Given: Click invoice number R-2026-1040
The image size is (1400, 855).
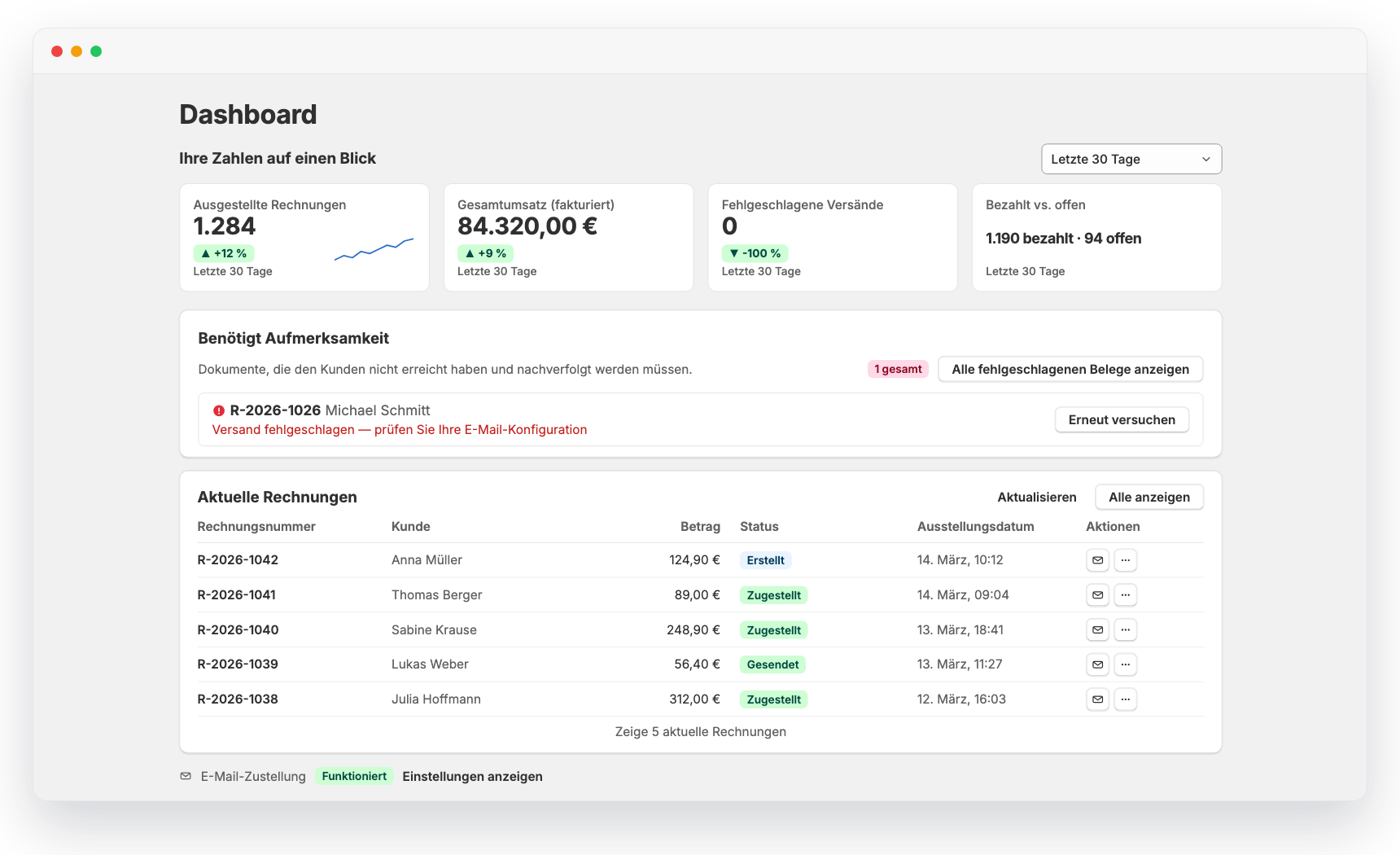Looking at the screenshot, I should [238, 630].
